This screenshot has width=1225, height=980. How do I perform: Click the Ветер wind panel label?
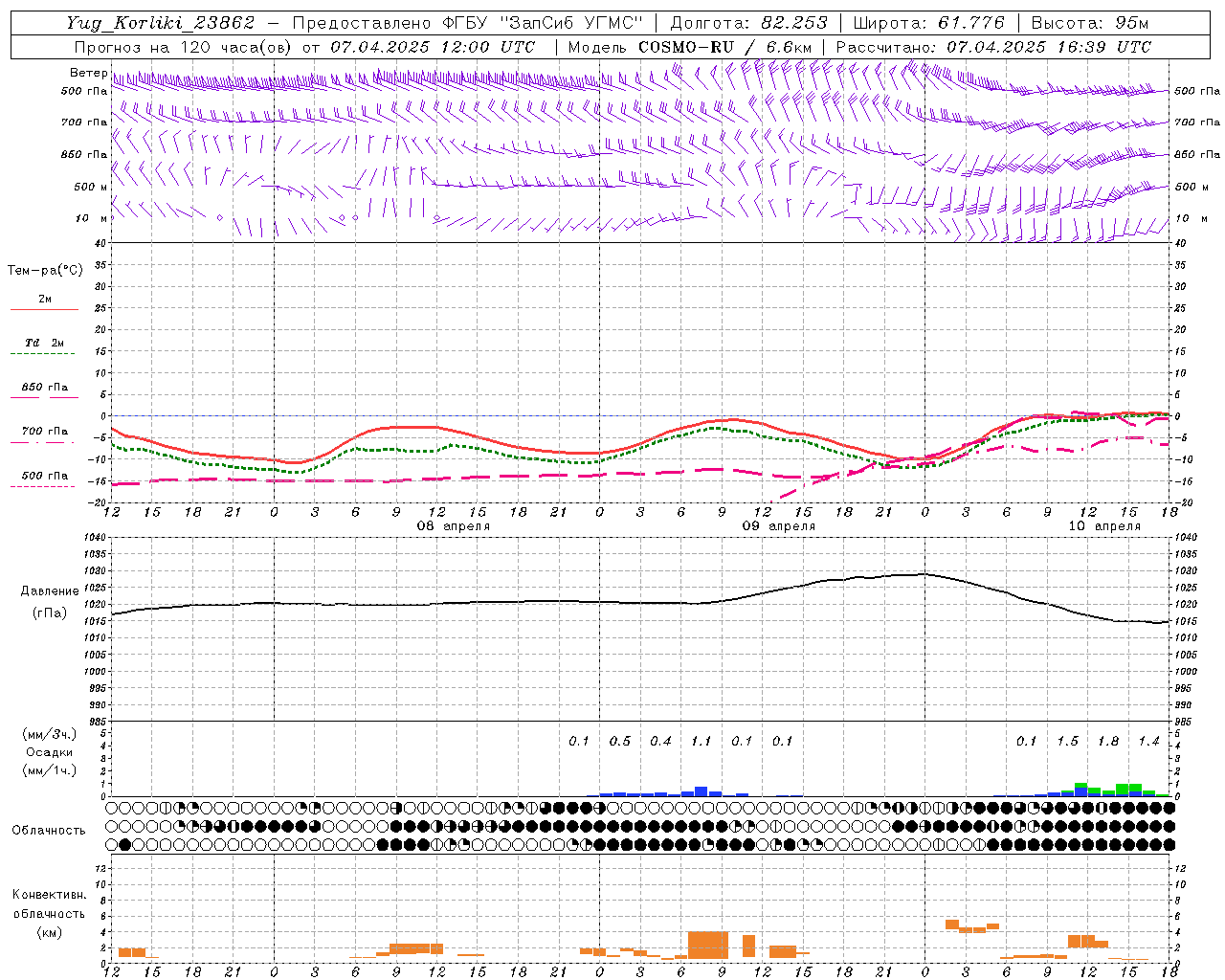[x=88, y=73]
